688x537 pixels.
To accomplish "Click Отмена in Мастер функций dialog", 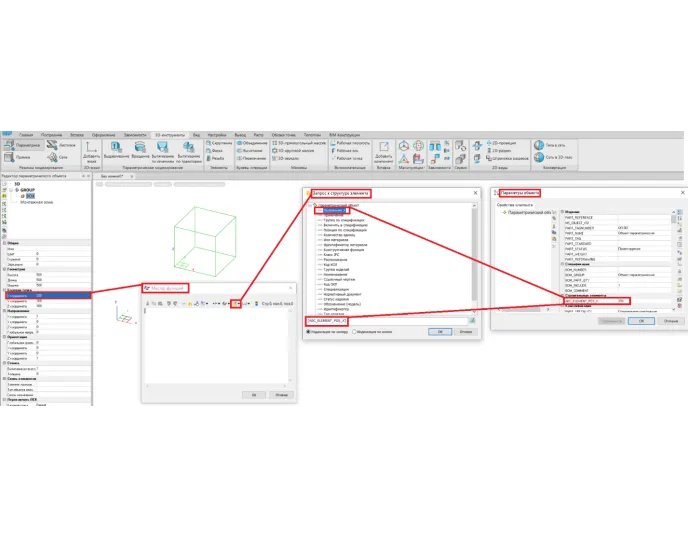I will click(x=281, y=395).
